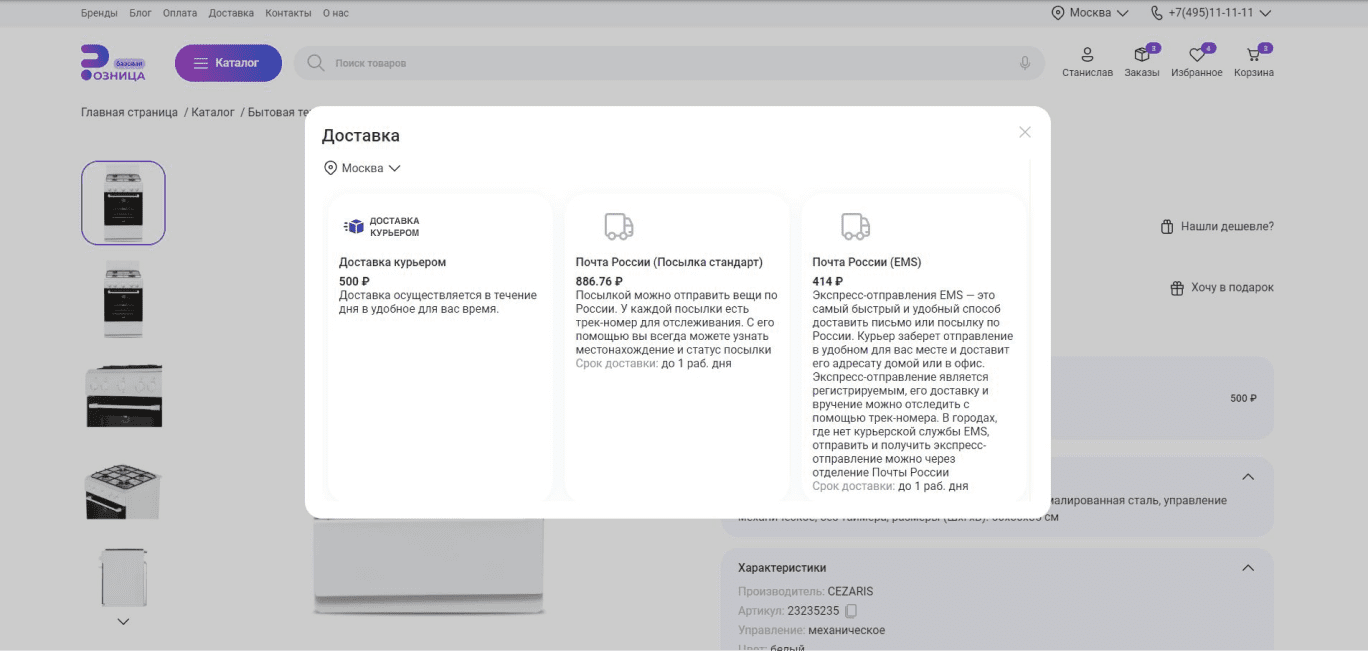Click the 886.76 ₽ price
The width and height of the screenshot is (1368, 651).
[x=599, y=282]
